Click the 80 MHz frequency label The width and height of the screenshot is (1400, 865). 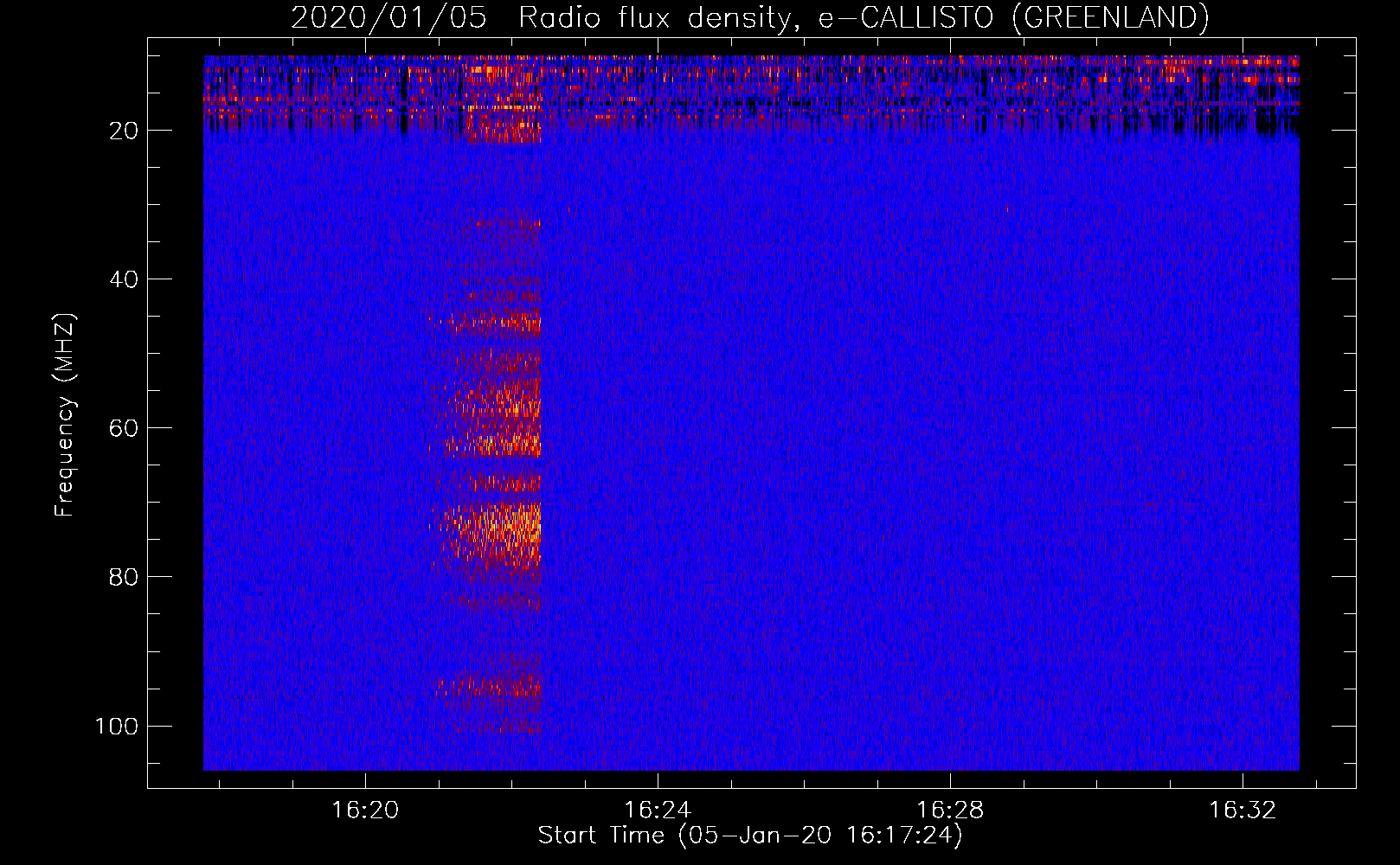point(124,577)
